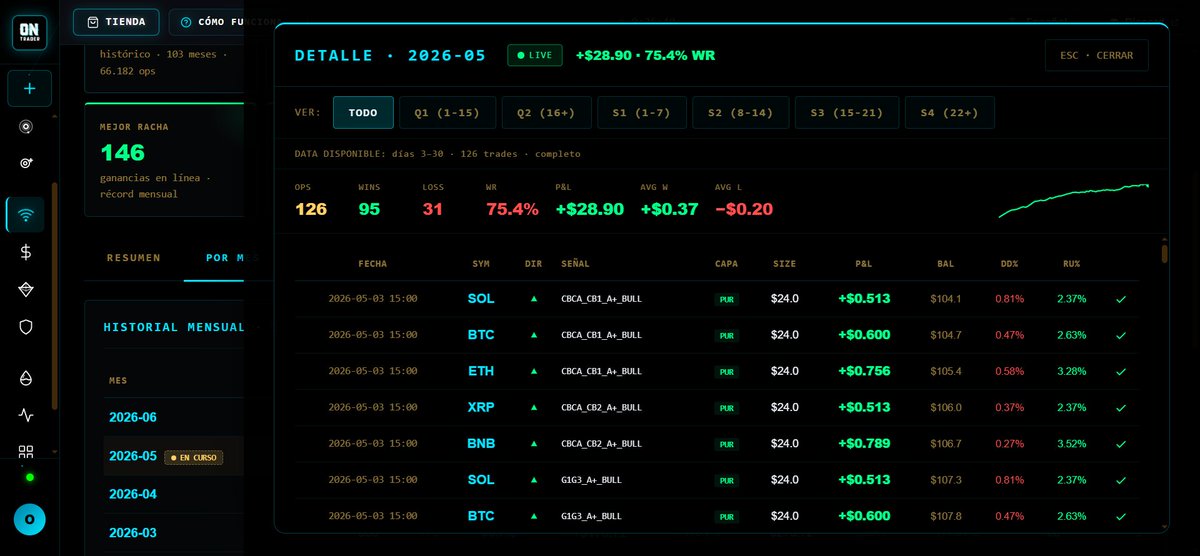
Task: Click the CBCA_CB1_A+_BULL signal on ETH row
Action: pyautogui.click(x=601, y=371)
